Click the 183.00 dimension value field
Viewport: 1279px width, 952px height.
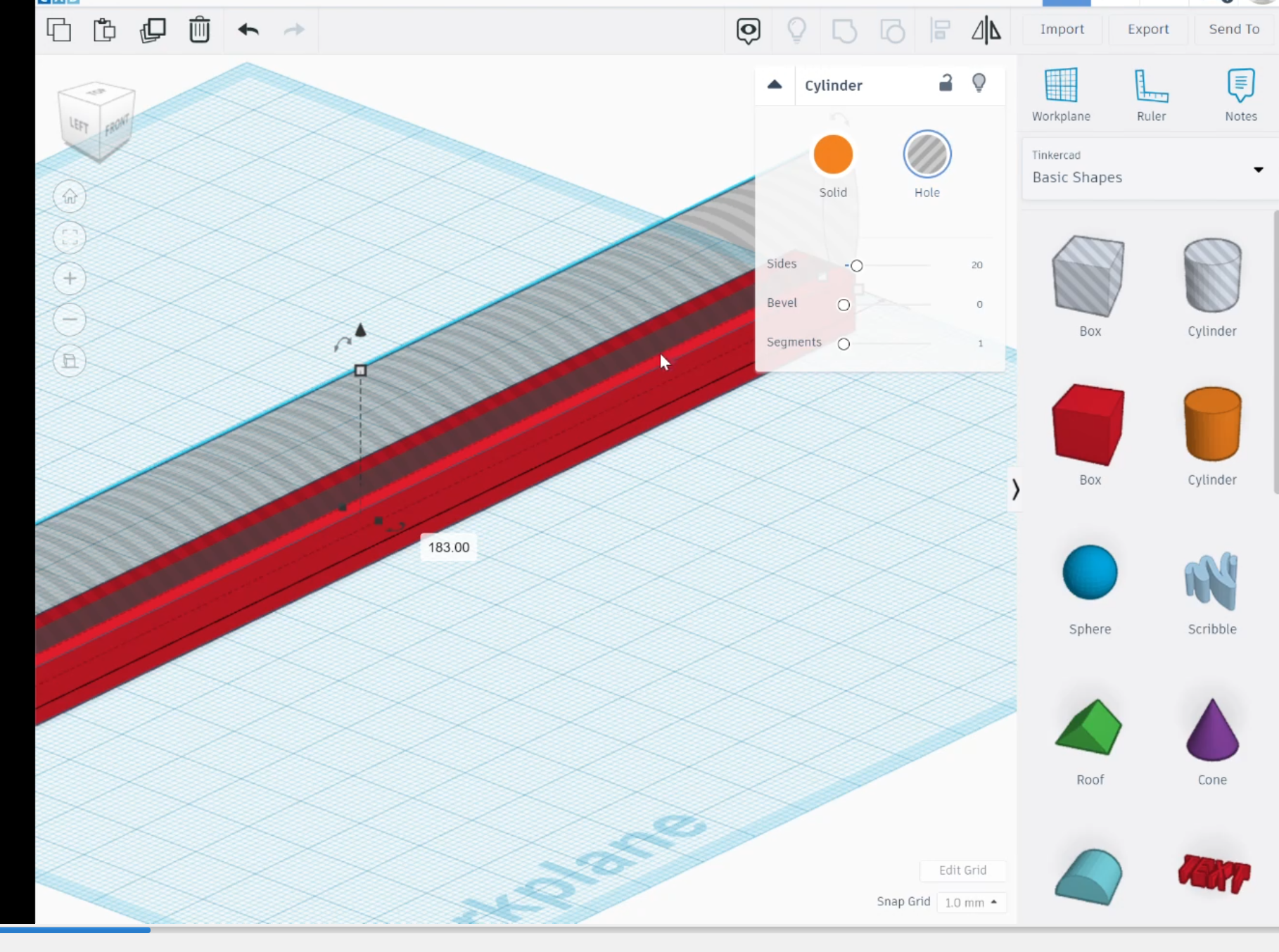tap(449, 547)
